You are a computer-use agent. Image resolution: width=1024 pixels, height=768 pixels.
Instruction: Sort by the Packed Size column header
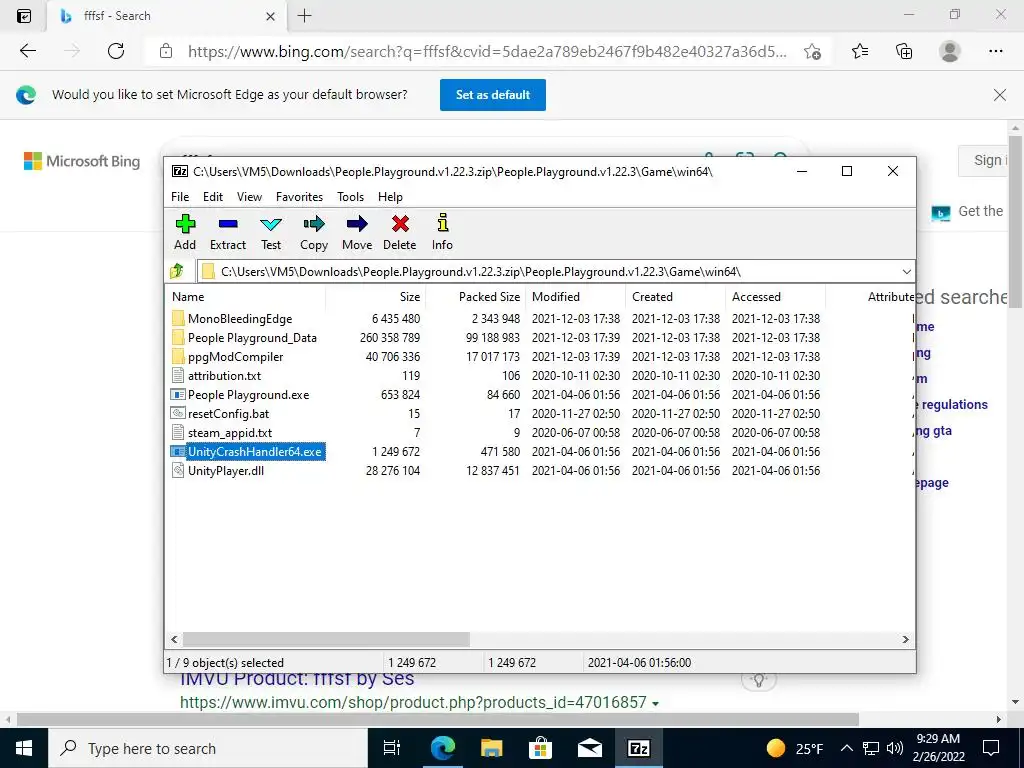475,296
